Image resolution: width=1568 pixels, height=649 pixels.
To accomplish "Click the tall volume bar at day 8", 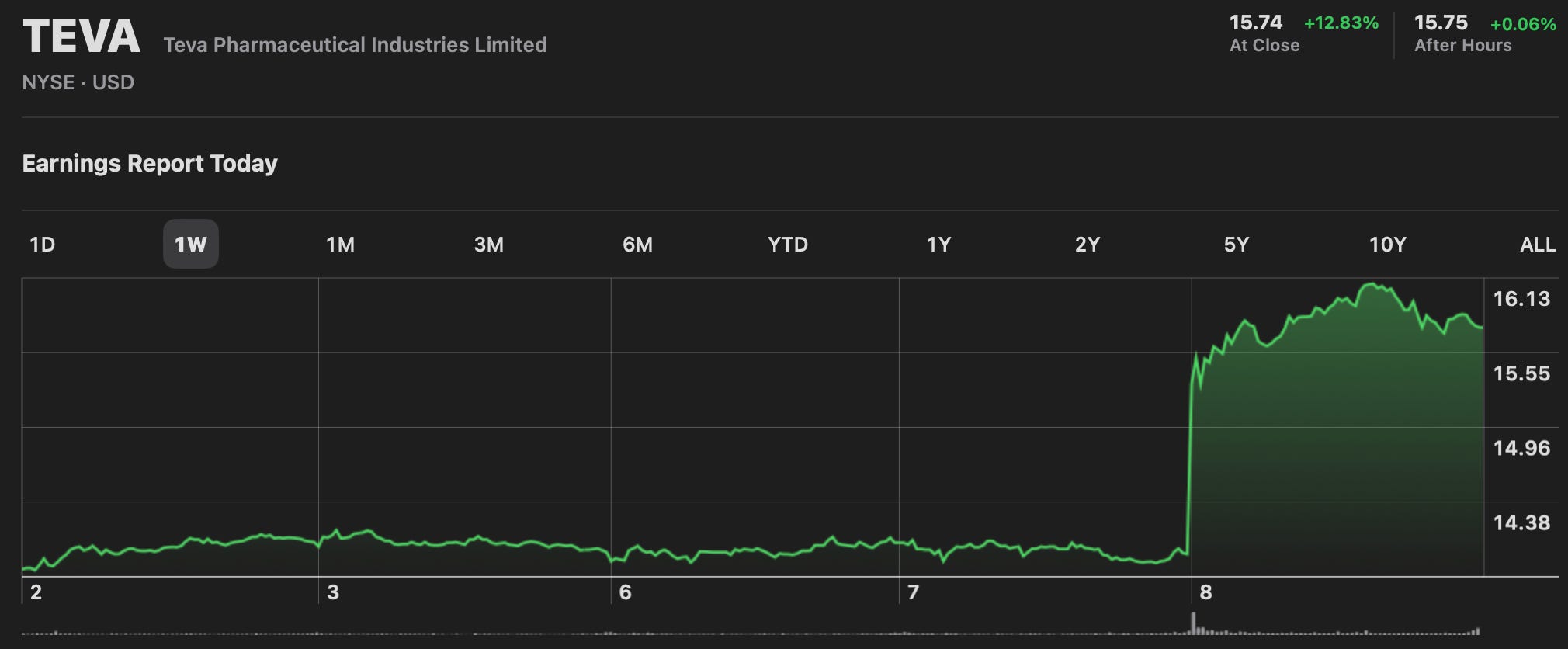I will point(1194,623).
